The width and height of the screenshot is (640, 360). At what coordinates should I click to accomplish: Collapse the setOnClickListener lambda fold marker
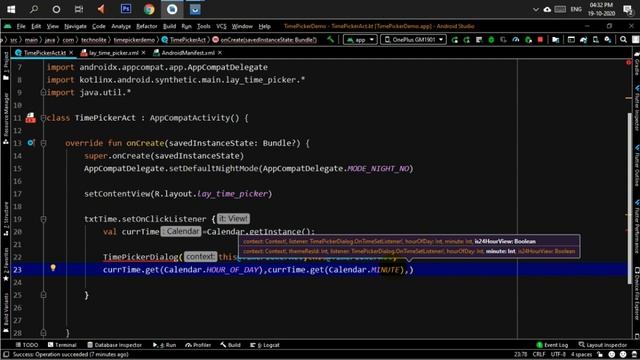pyautogui.click(x=43, y=219)
